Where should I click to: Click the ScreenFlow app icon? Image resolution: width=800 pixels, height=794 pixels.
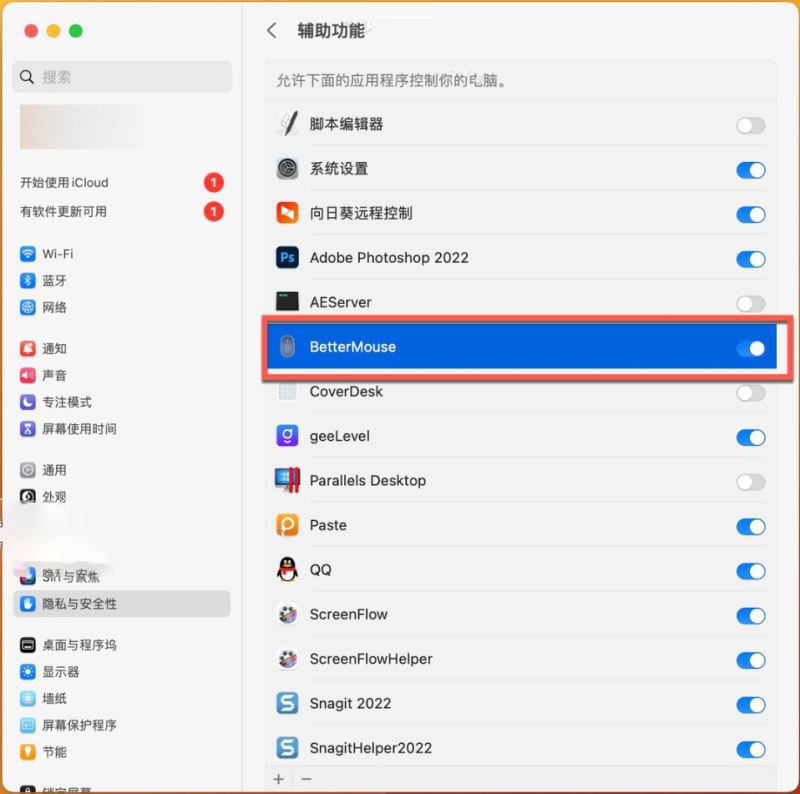(x=287, y=614)
